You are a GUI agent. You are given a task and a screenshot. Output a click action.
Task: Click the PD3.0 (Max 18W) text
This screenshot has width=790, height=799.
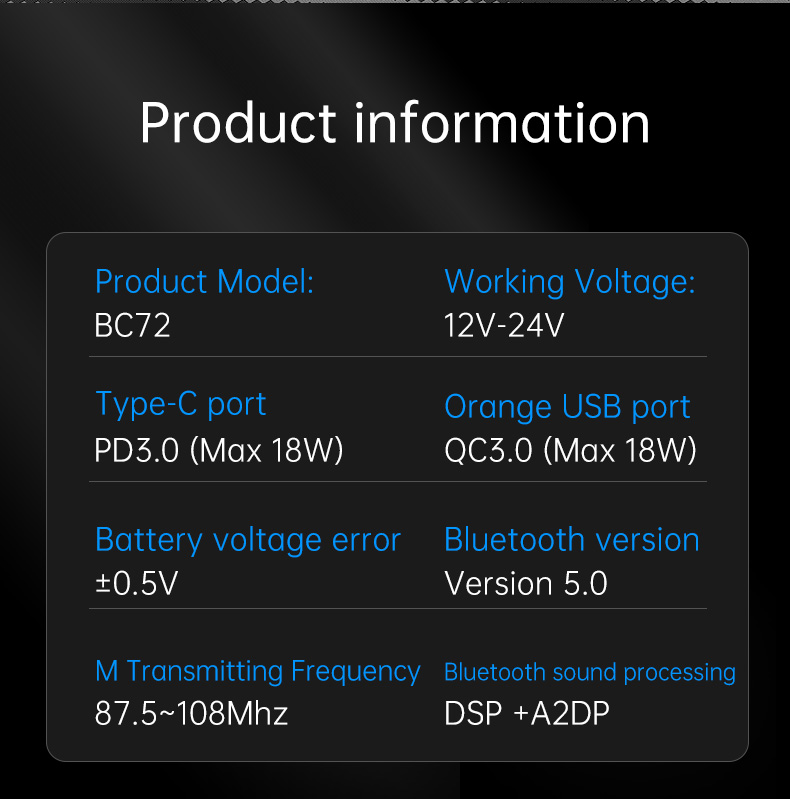coord(219,450)
